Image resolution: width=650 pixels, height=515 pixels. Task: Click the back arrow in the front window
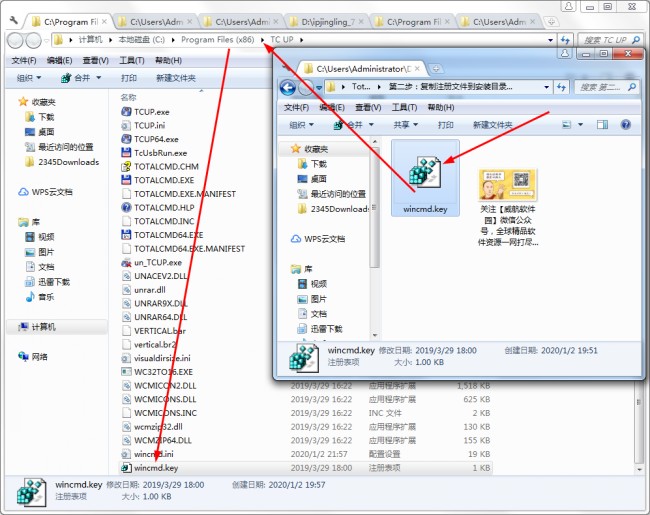(x=288, y=87)
